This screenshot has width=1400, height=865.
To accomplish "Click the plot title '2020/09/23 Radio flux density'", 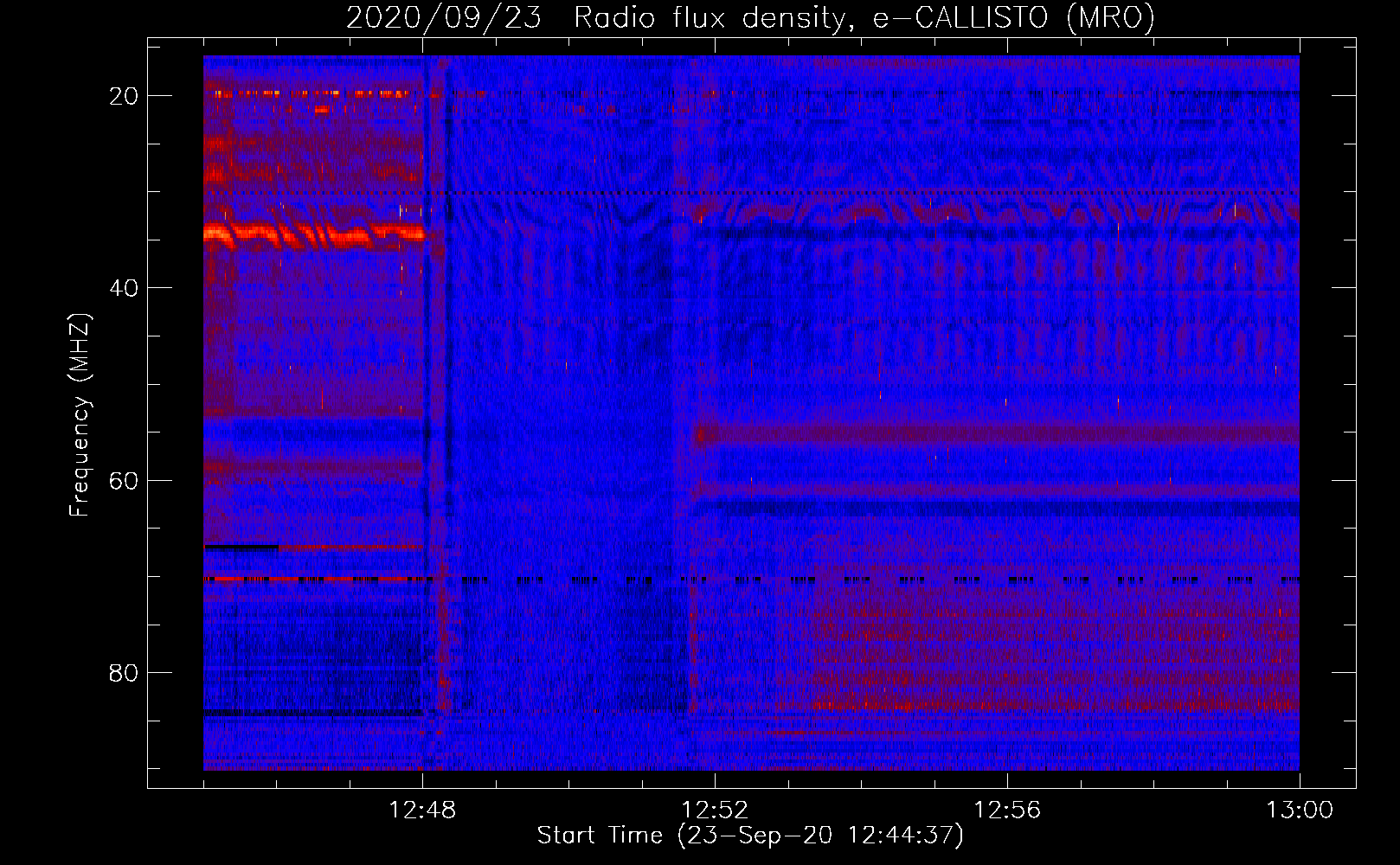I will coord(750,17).
